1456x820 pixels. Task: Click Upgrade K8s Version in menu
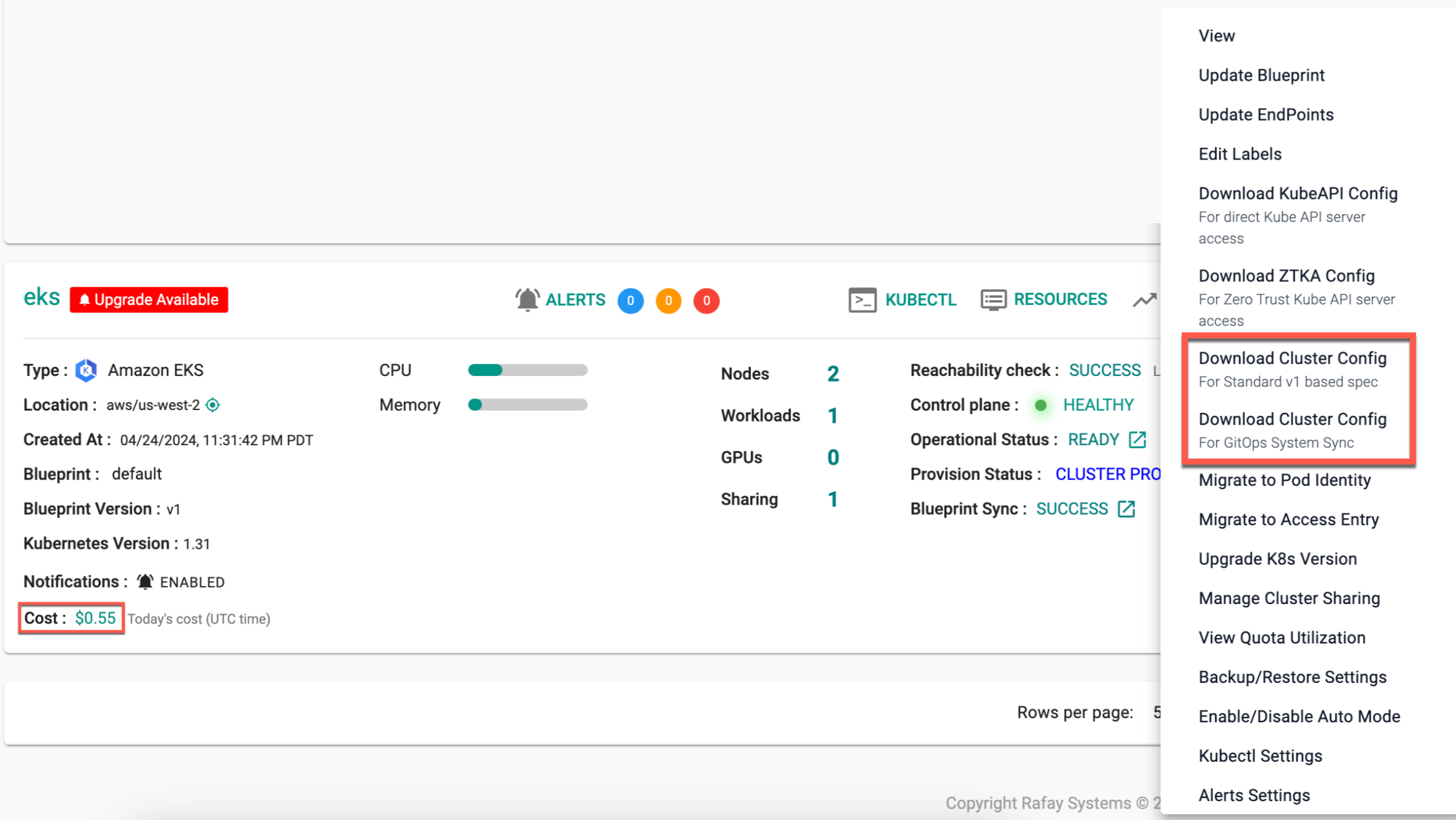(1277, 559)
